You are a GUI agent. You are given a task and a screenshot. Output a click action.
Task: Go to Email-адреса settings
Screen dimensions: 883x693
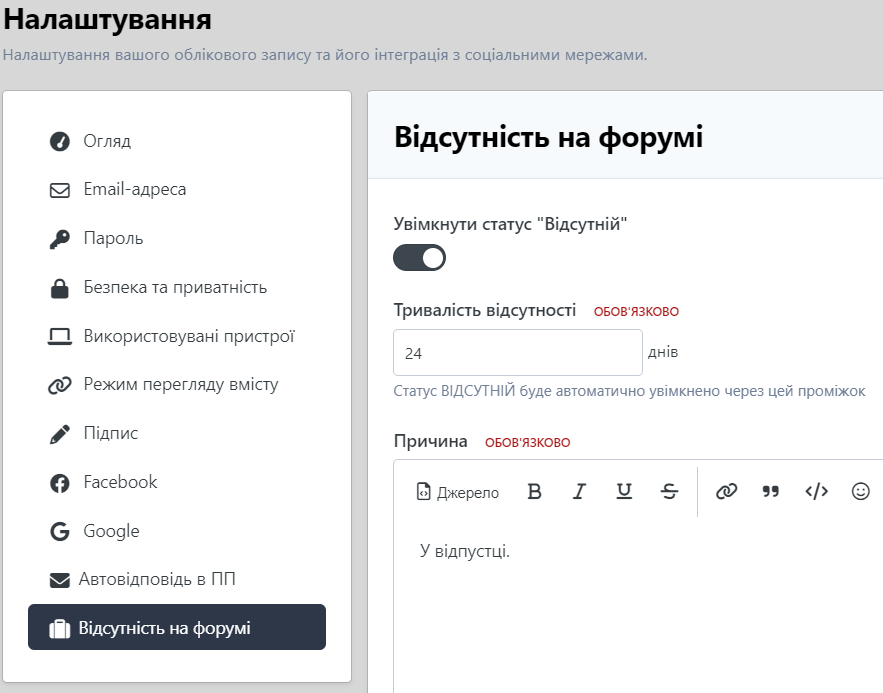point(134,190)
